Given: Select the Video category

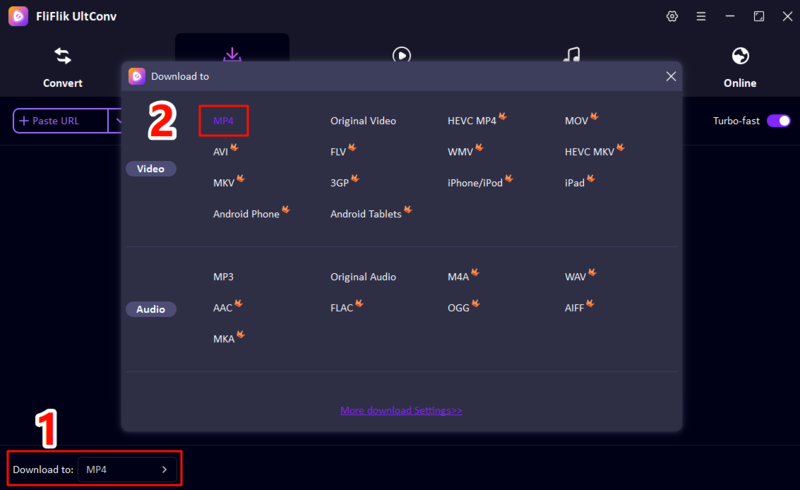Looking at the screenshot, I should click(x=151, y=169).
